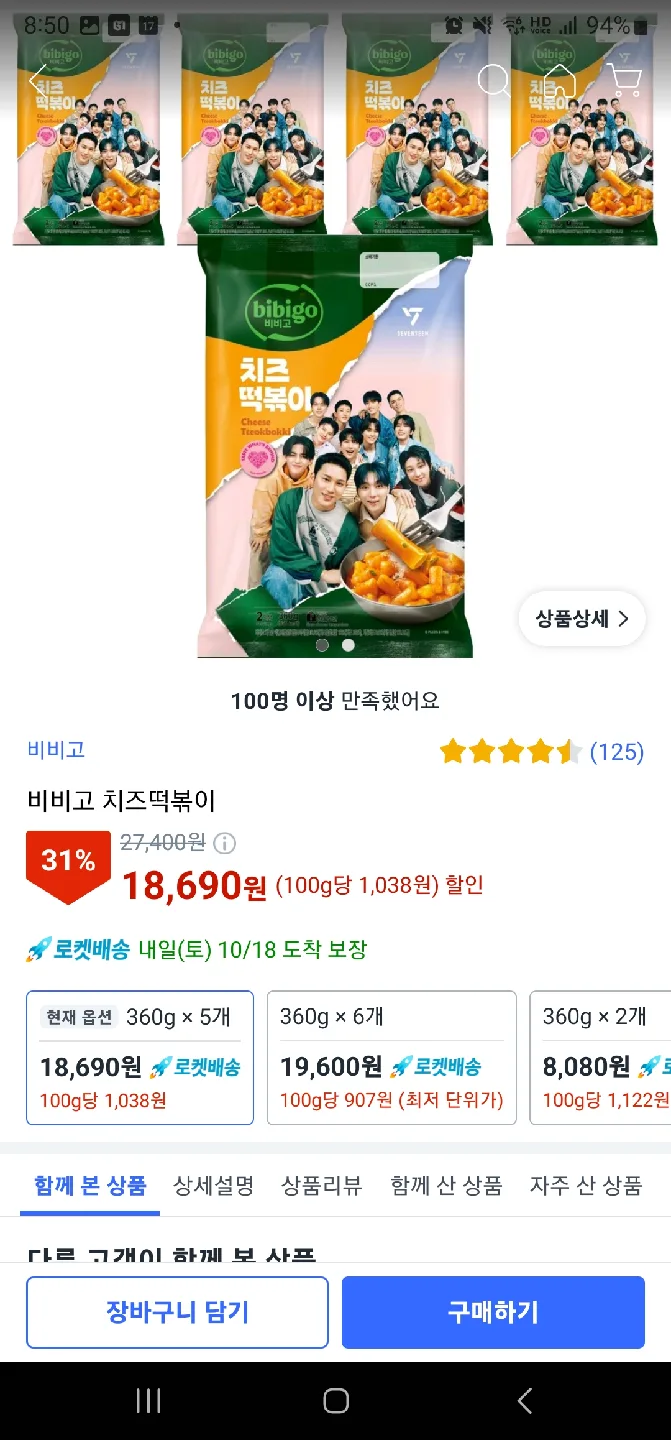
Task: Select the 360g × 6개 option
Action: tap(391, 1057)
